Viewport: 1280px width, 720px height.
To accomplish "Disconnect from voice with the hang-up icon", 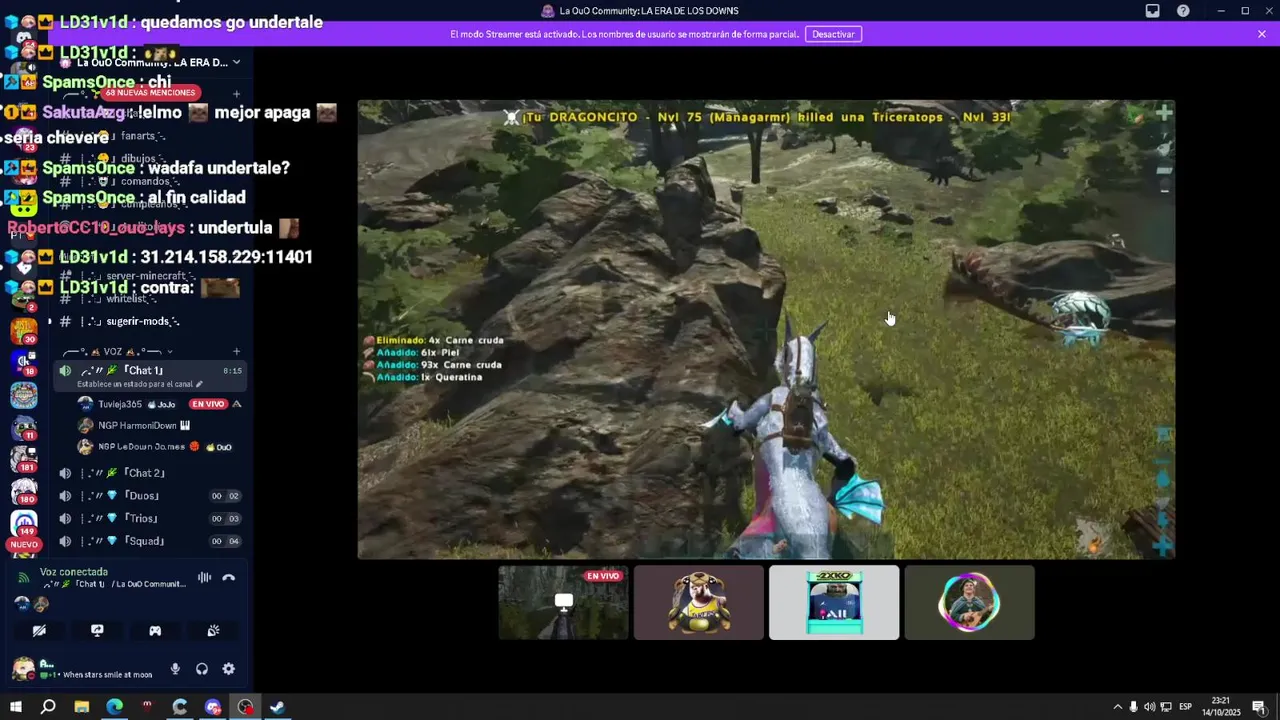I will [x=229, y=577].
